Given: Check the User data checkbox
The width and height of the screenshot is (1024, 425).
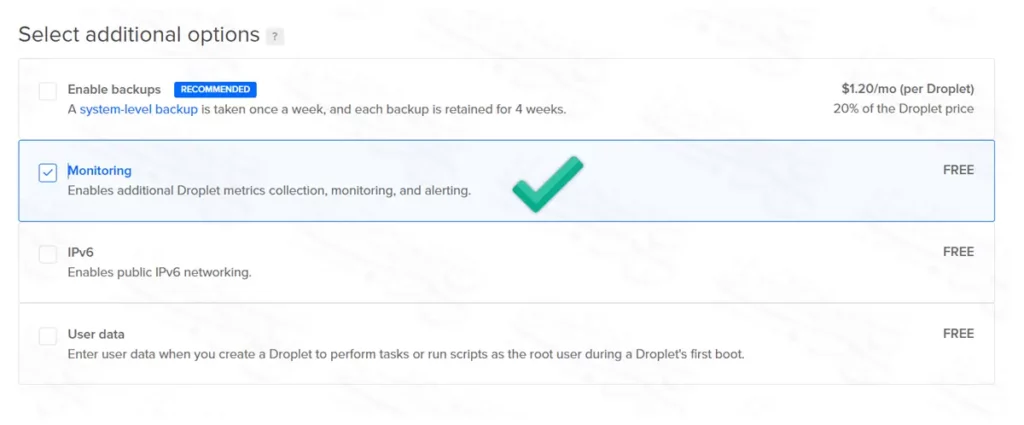Looking at the screenshot, I should click(48, 336).
